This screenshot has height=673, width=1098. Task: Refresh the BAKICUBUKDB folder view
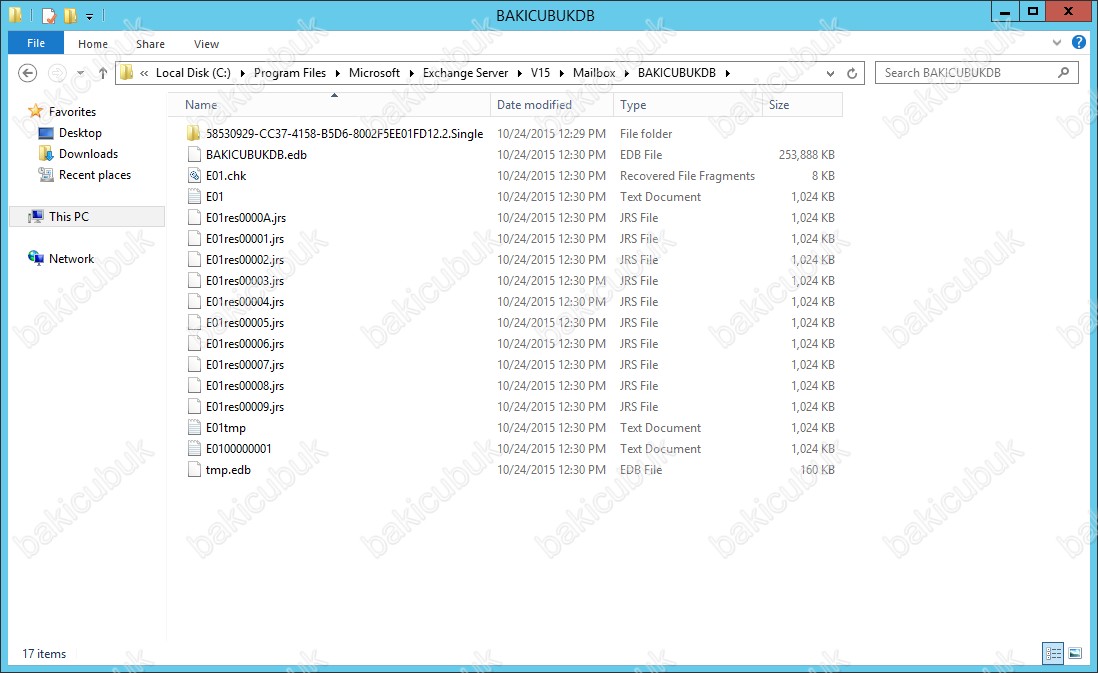[x=852, y=73]
